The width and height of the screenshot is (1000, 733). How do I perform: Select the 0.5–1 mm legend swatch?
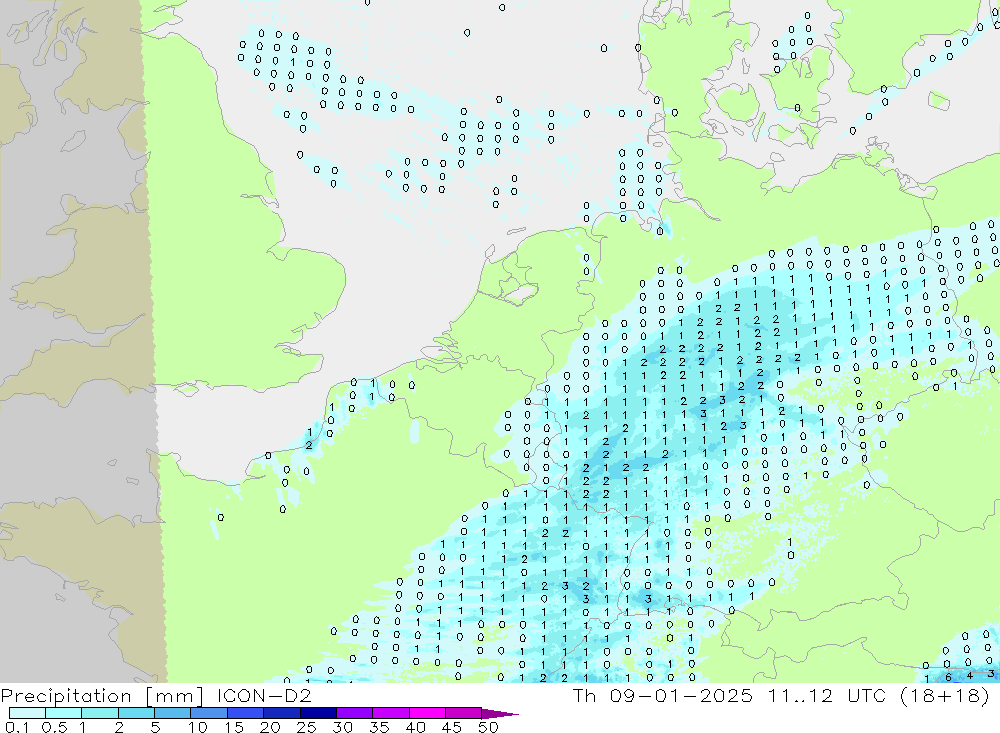[x=64, y=713]
